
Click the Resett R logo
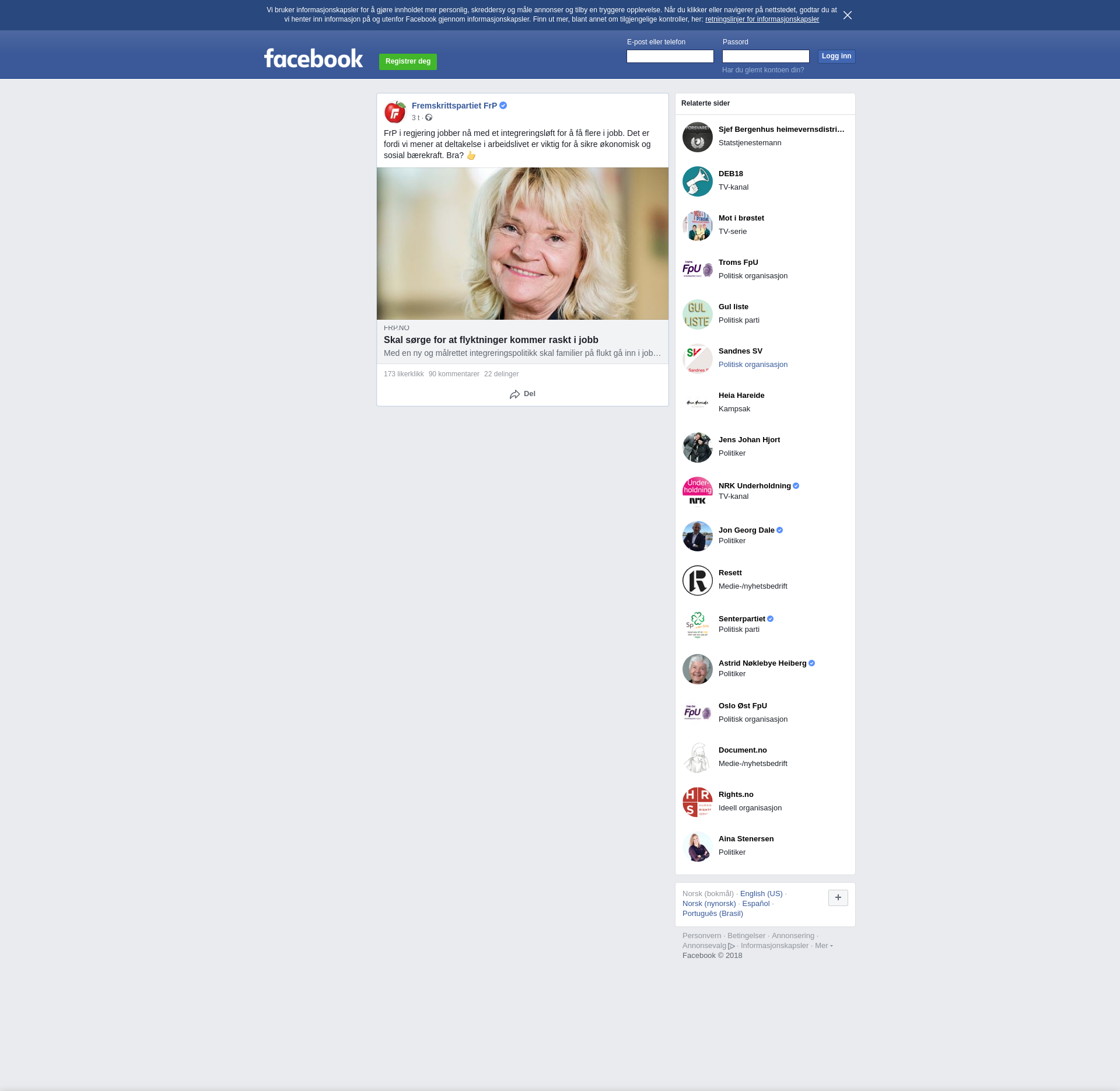click(698, 581)
